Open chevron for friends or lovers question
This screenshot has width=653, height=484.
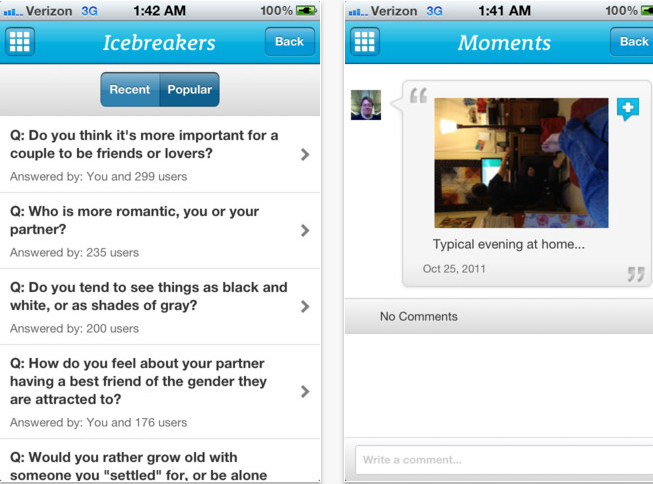pyautogui.click(x=305, y=155)
